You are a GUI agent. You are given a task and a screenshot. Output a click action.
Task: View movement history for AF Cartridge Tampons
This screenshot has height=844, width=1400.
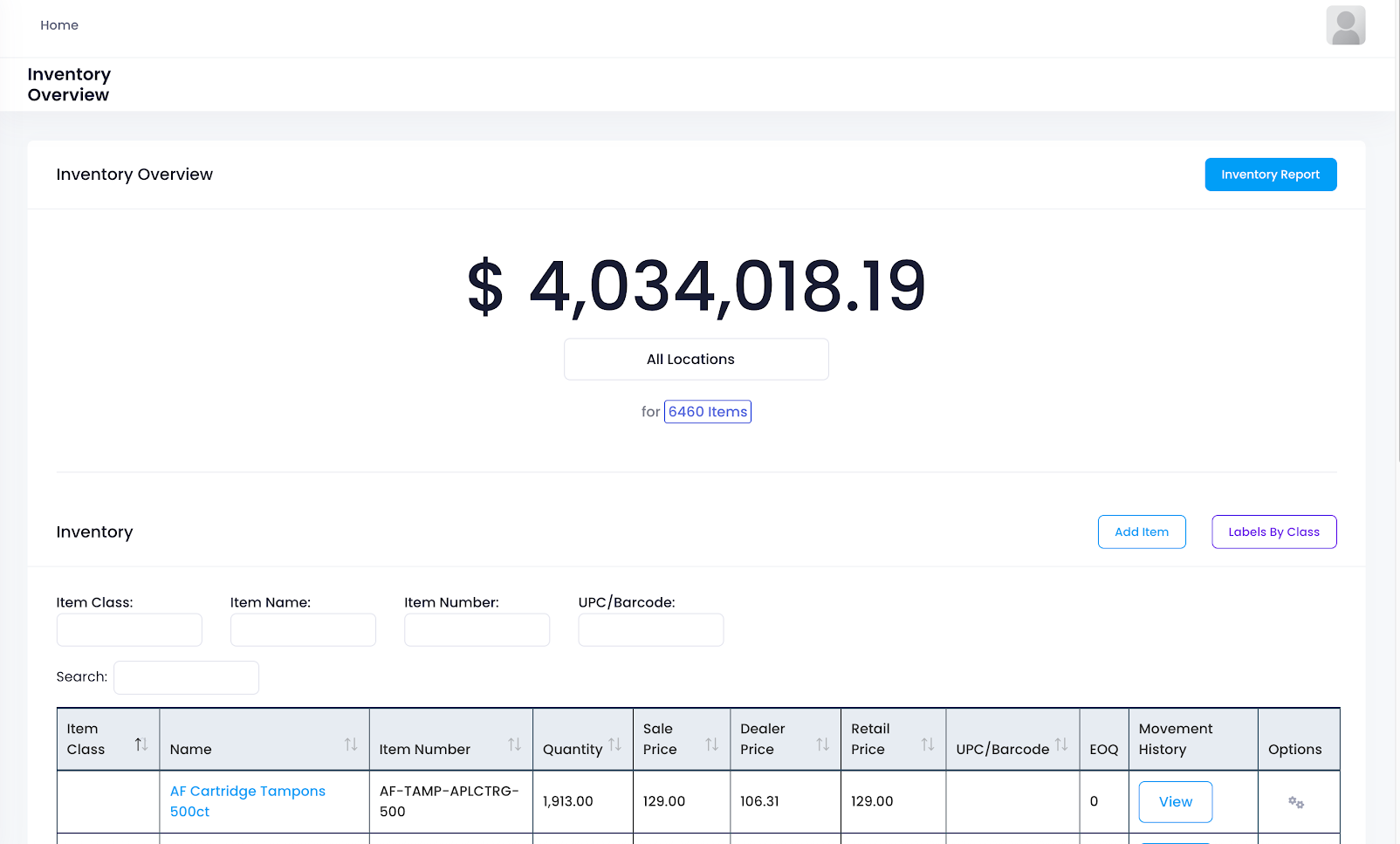click(1175, 801)
